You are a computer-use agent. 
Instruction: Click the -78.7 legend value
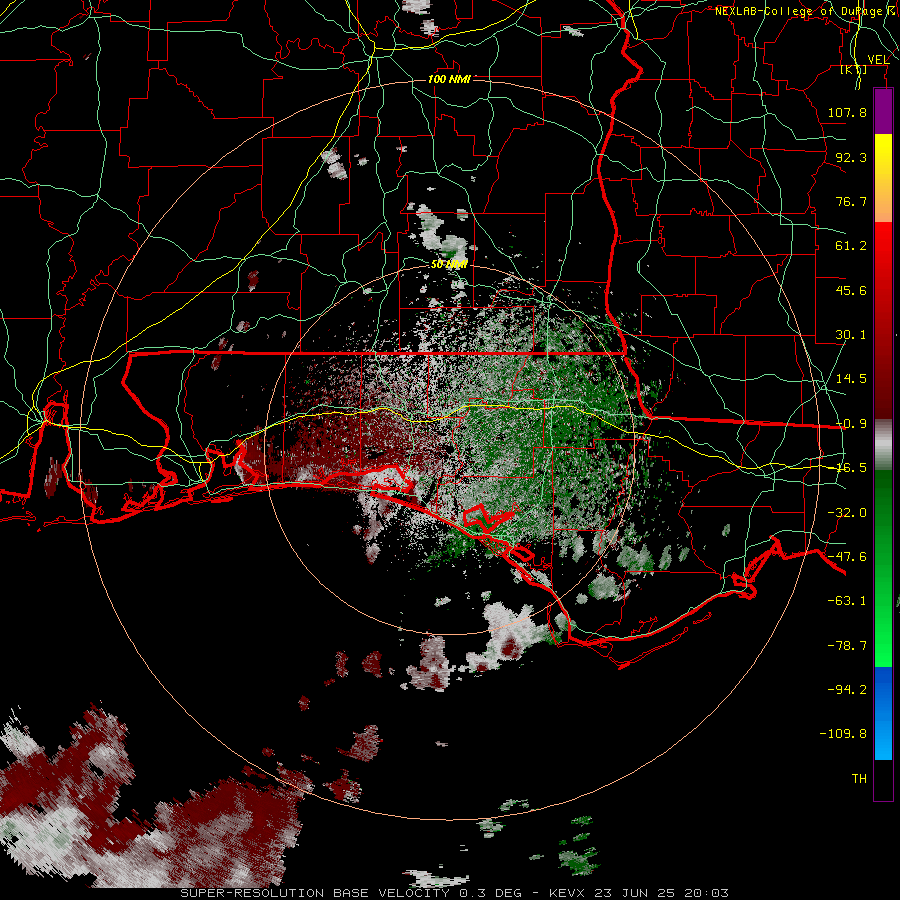847,646
